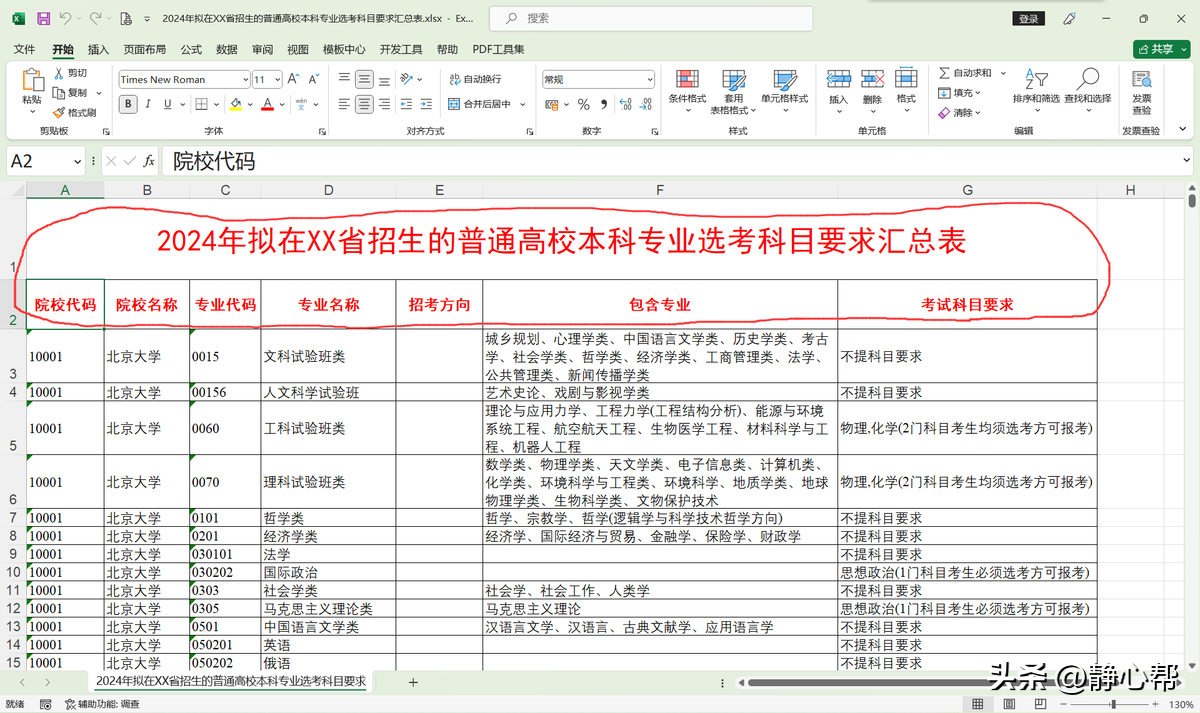This screenshot has height=713, width=1200.
Task: Align text to the left
Action: (x=344, y=104)
